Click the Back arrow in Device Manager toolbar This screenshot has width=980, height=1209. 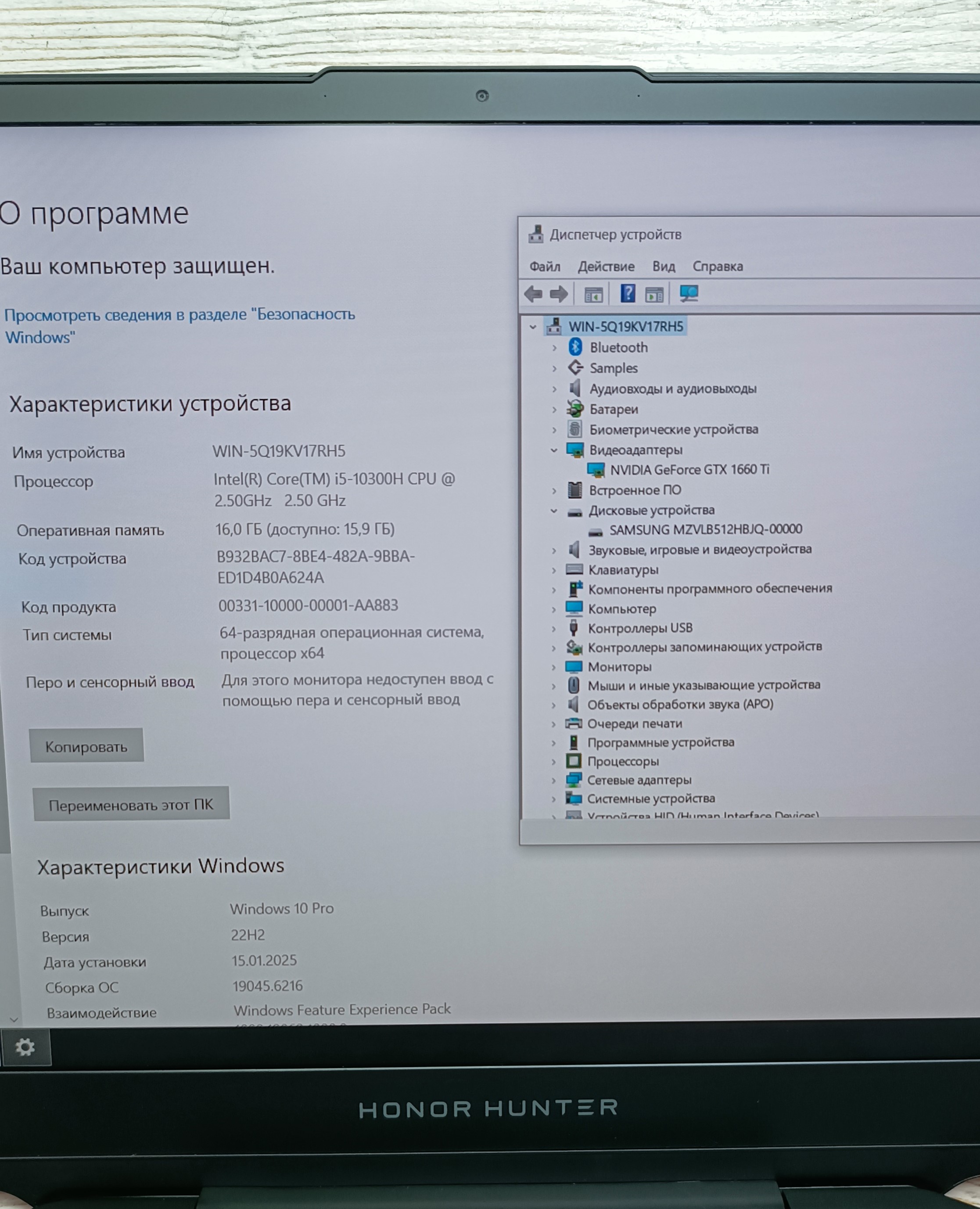point(533,294)
